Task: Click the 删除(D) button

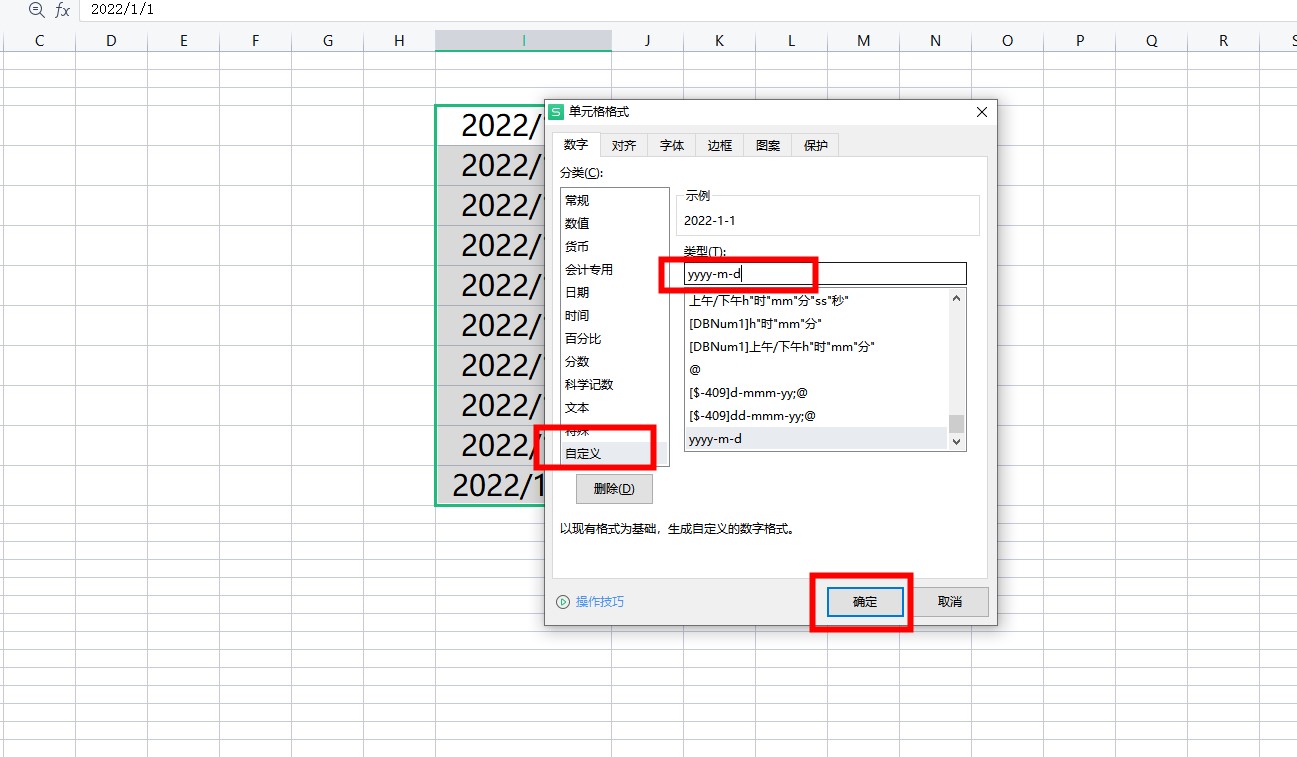Action: (x=614, y=489)
